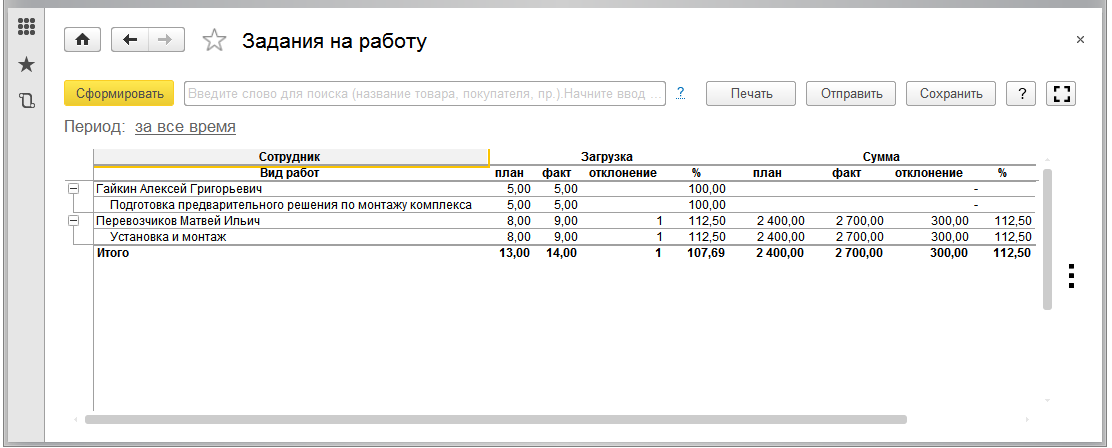
Task: Open history icon in left sidebar
Action: click(x=26, y=101)
